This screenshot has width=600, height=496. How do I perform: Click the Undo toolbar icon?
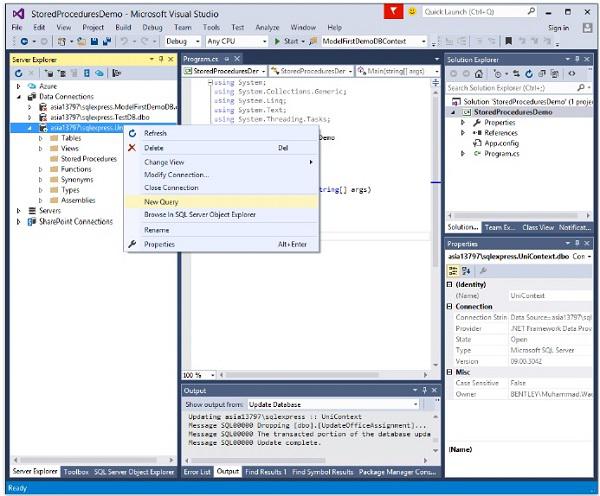pos(124,41)
